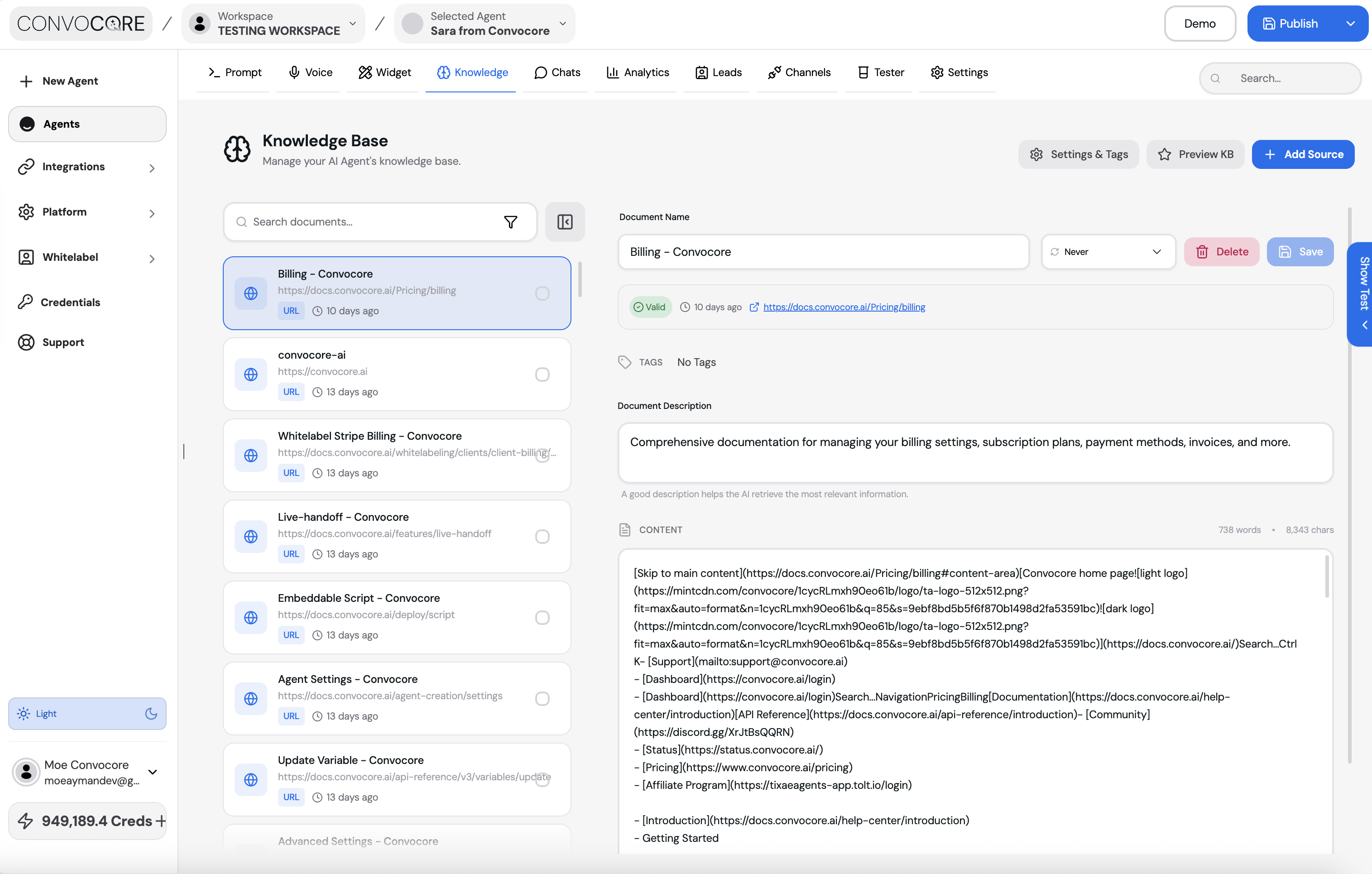This screenshot has height=874, width=1372.
Task: Expand the Moe Convocore account menu
Action: click(x=152, y=772)
